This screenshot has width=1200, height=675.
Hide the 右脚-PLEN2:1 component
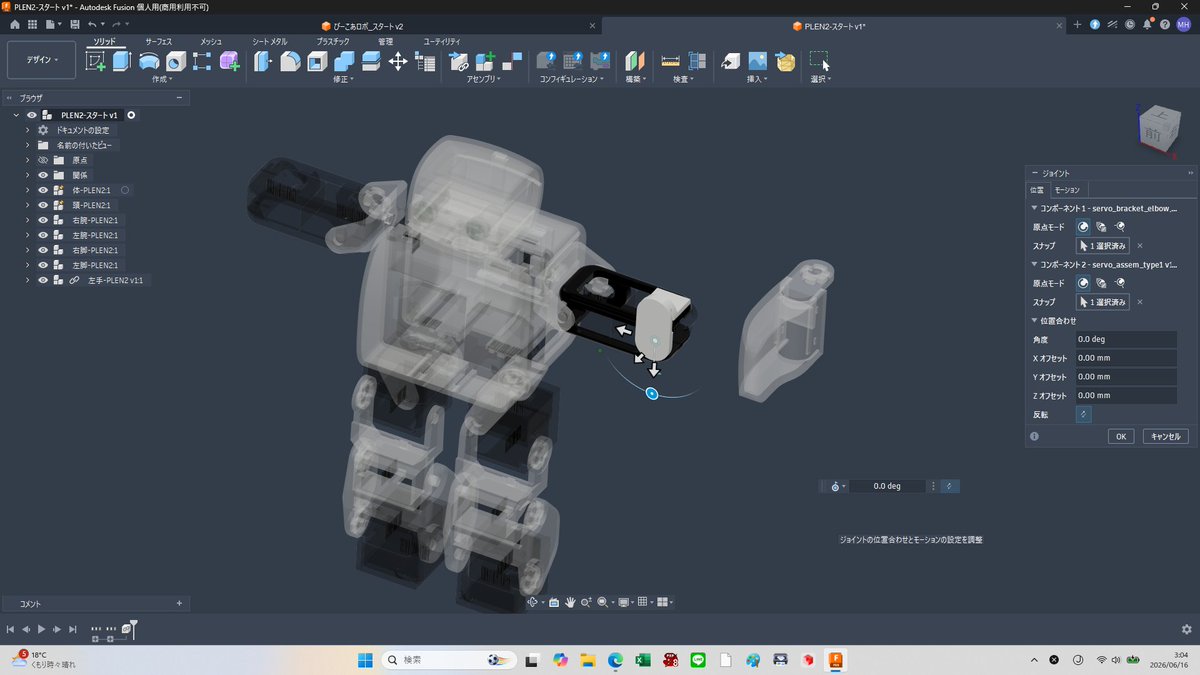click(43, 250)
